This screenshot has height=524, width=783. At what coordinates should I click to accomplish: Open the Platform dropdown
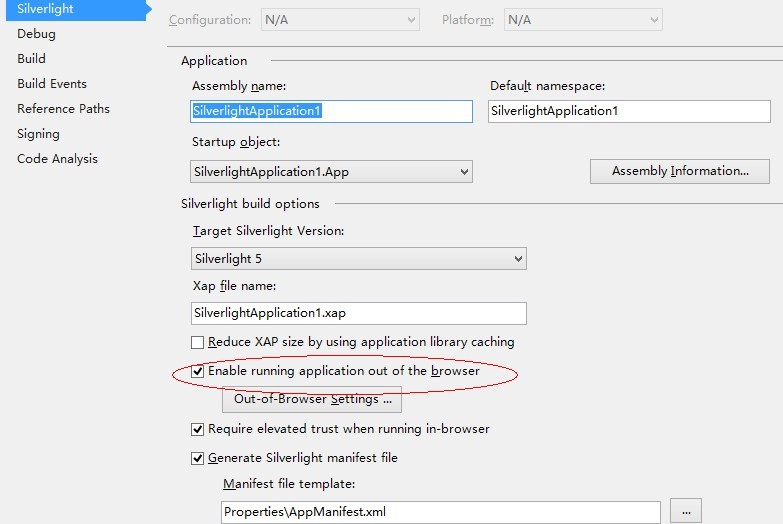[583, 20]
